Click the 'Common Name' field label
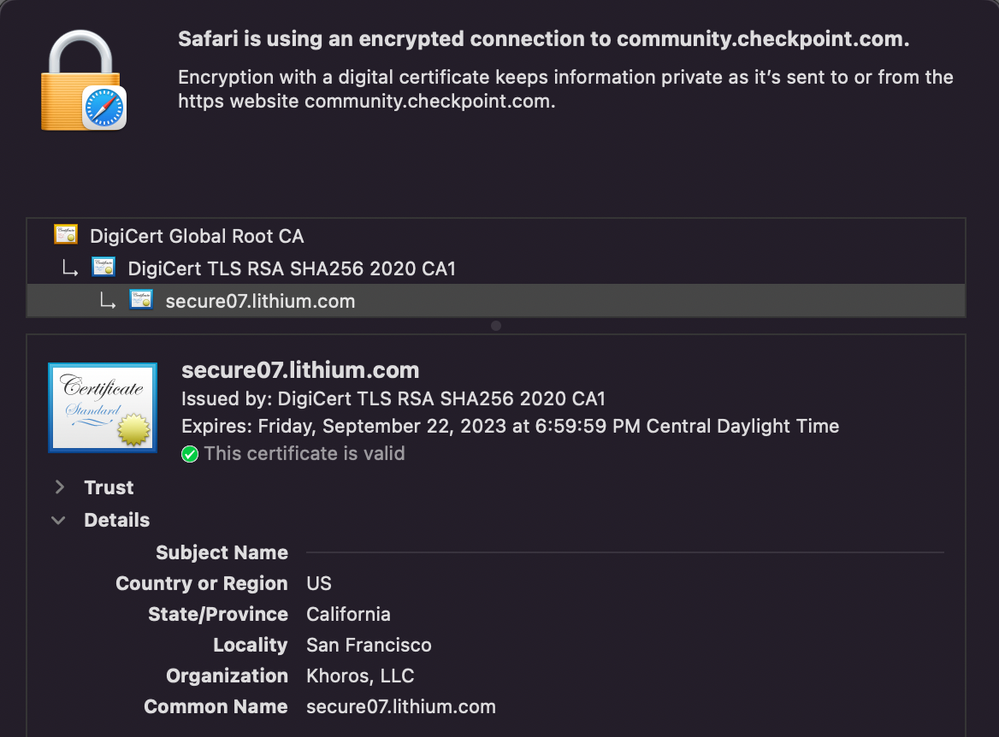Viewport: 999px width, 737px height. pyautogui.click(x=215, y=706)
